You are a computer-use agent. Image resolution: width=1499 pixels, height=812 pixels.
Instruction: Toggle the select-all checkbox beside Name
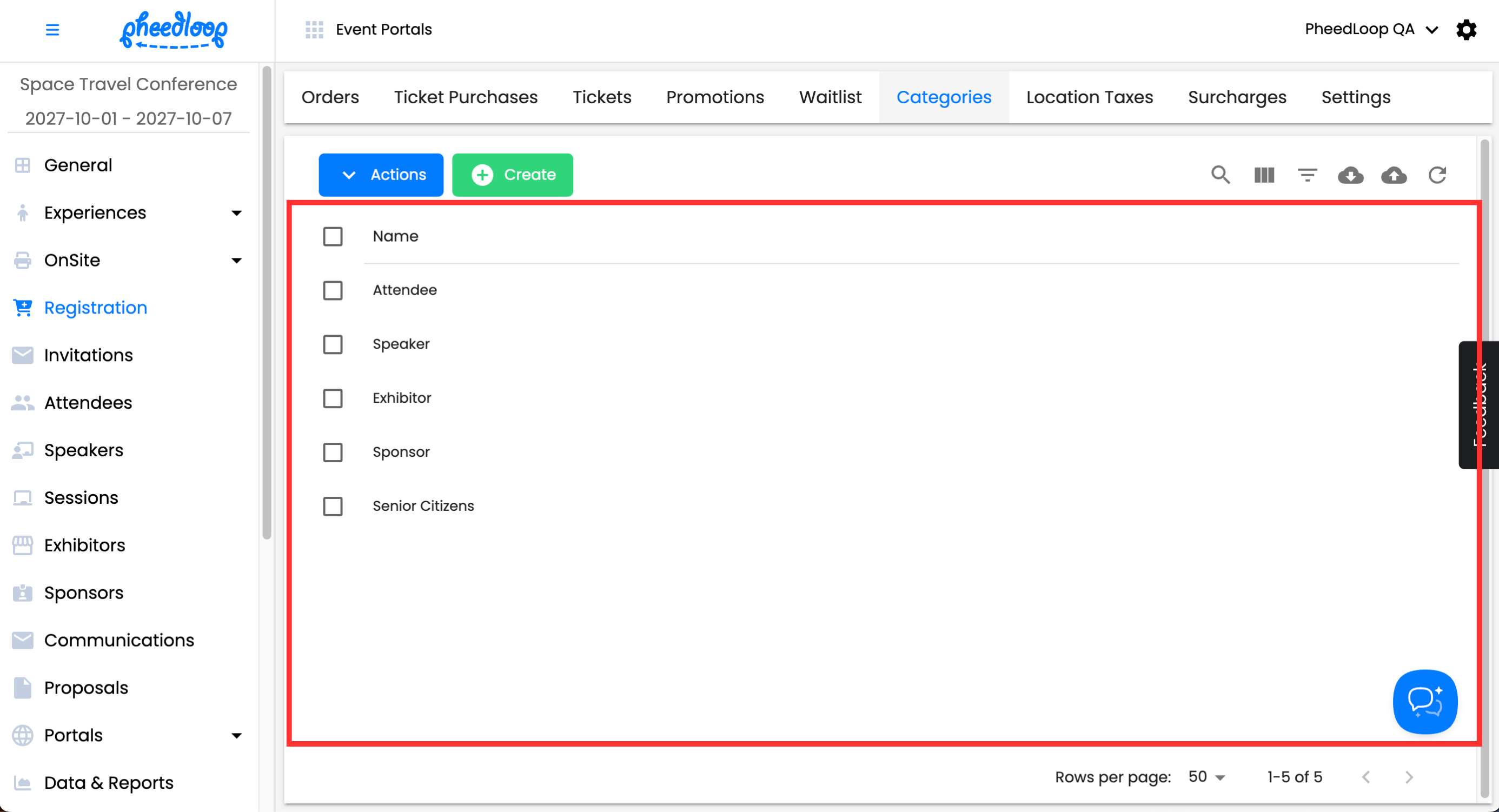click(x=332, y=236)
